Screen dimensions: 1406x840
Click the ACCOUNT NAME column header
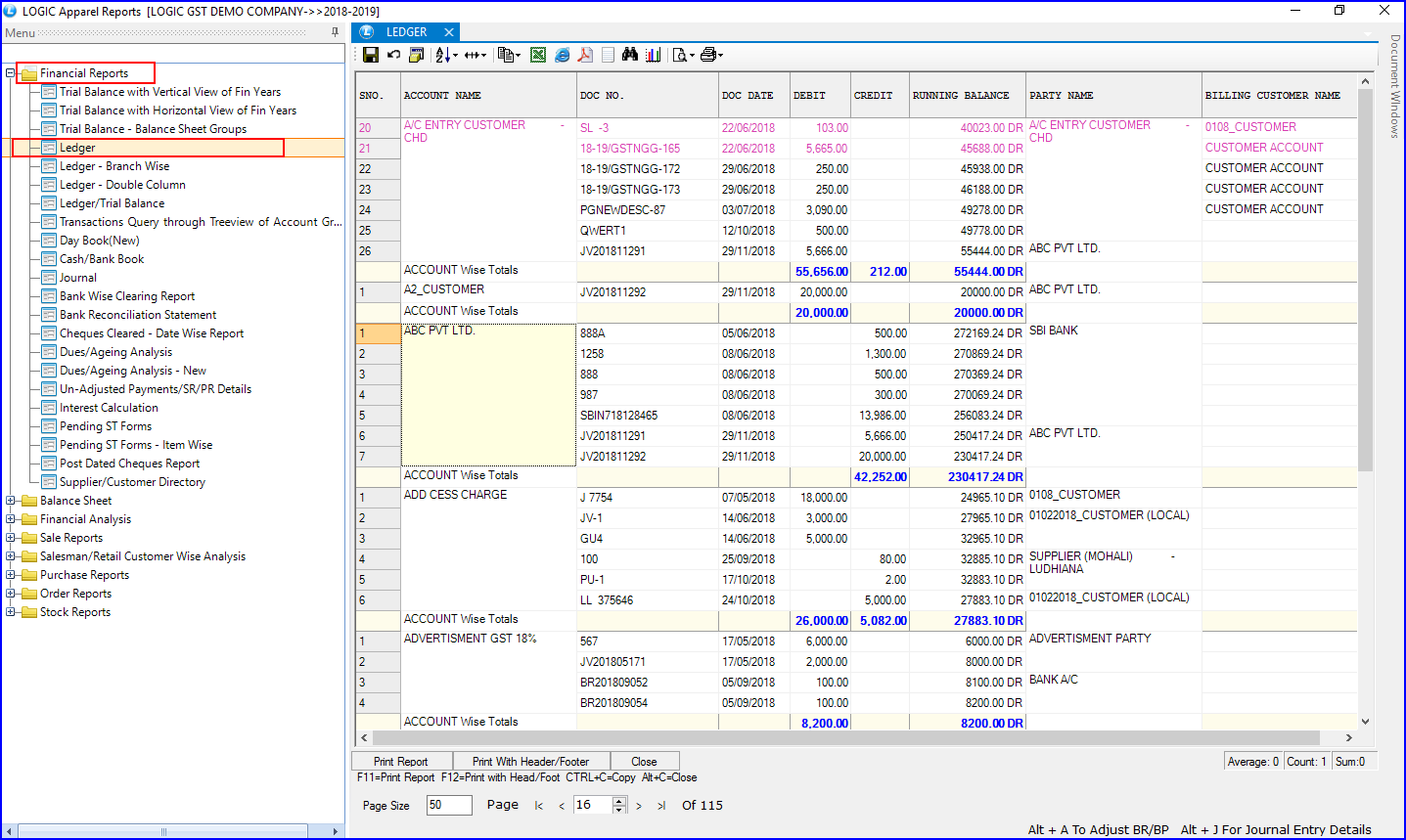click(x=488, y=96)
